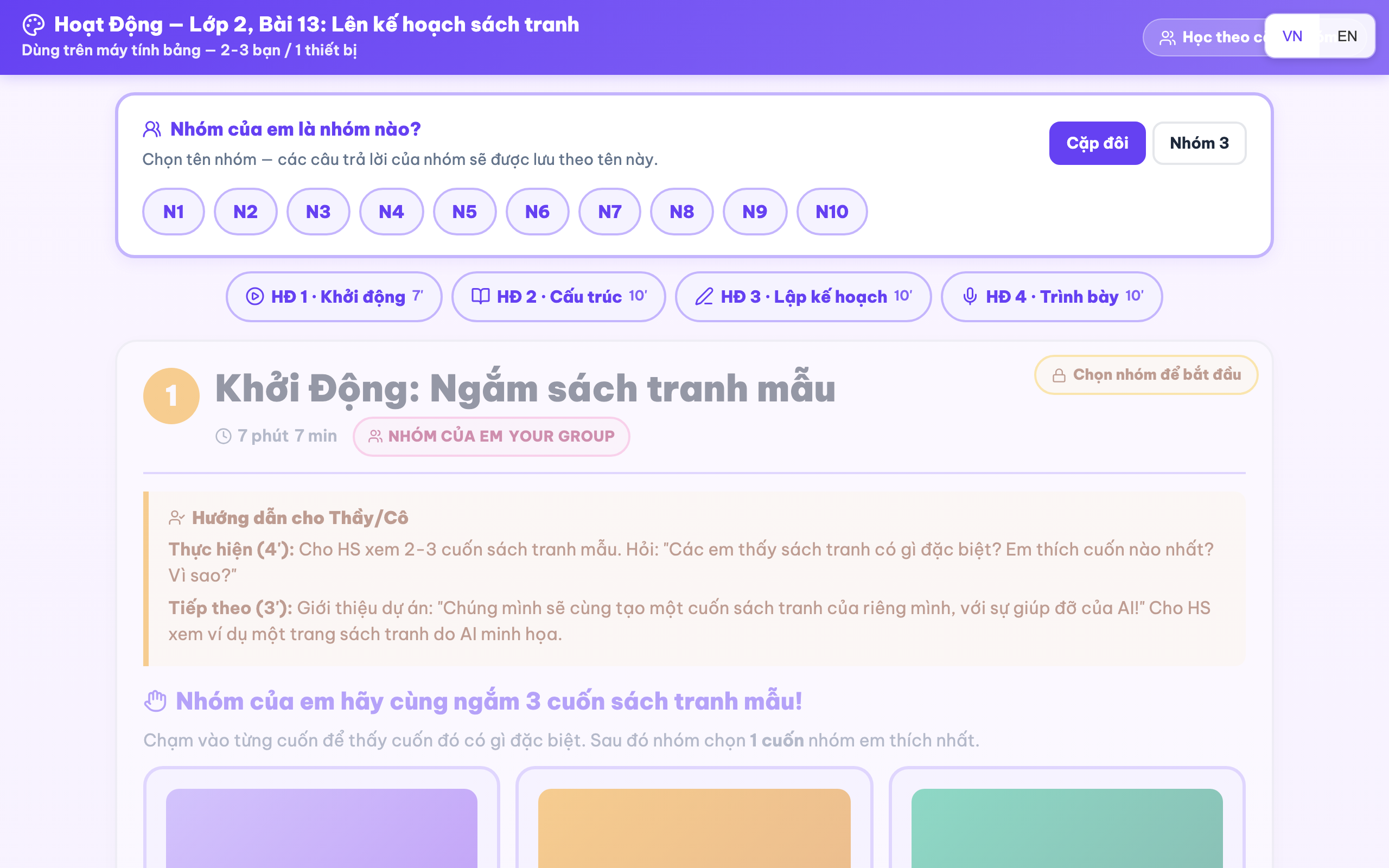Choose group N10
This screenshot has height=868, width=1389.
(x=832, y=212)
